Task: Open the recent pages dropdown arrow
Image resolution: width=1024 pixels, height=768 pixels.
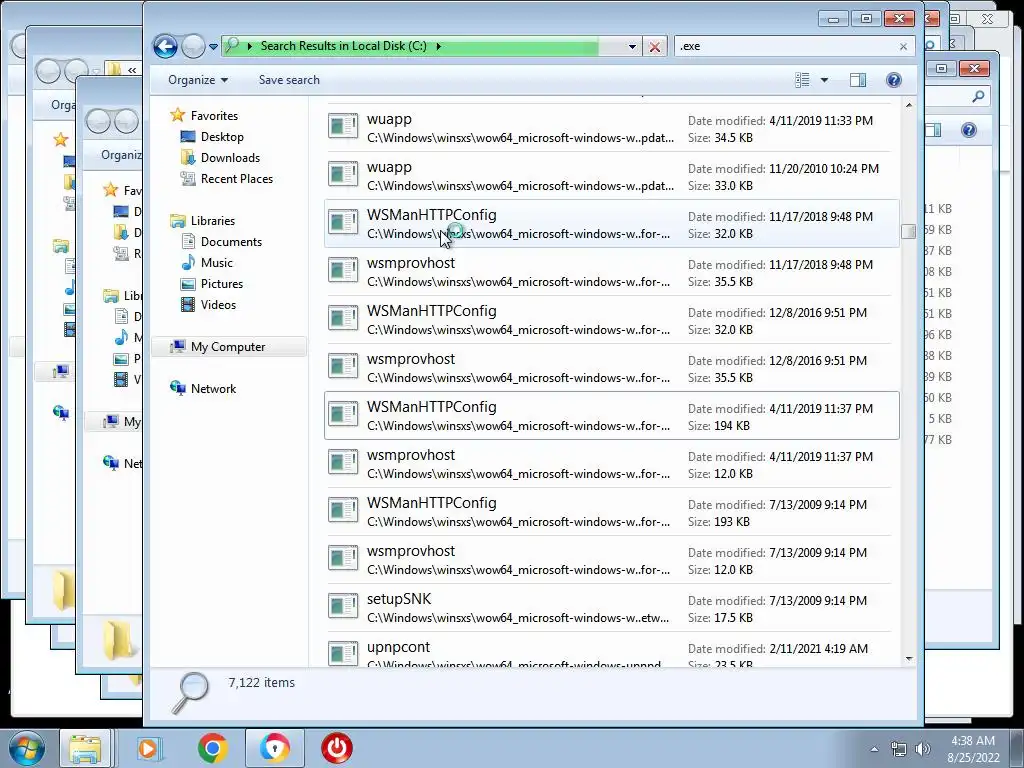Action: [x=213, y=47]
